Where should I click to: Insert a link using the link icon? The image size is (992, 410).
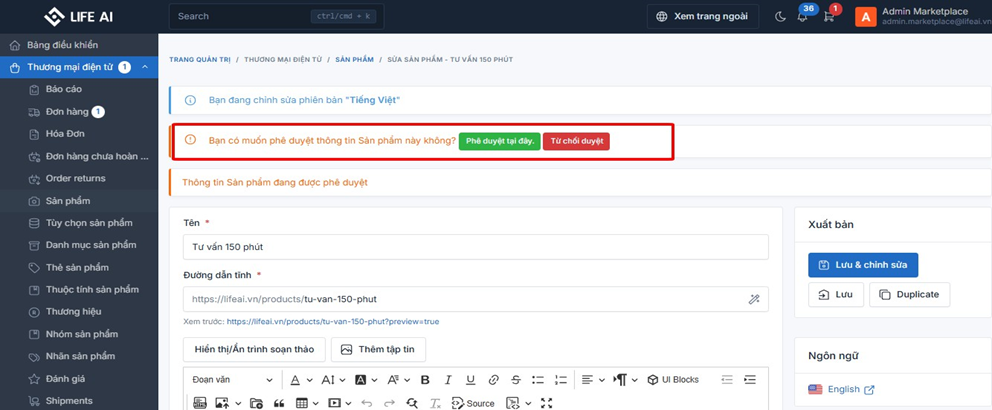click(493, 380)
